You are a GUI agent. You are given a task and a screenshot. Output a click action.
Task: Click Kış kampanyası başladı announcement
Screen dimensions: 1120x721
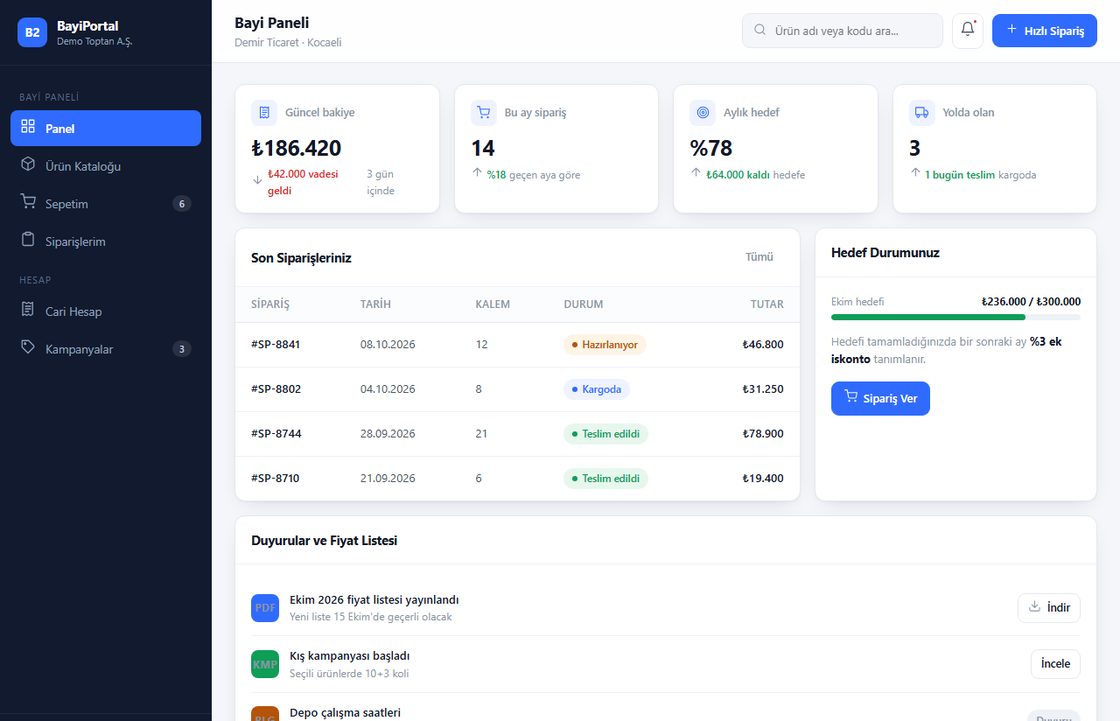click(x=349, y=656)
